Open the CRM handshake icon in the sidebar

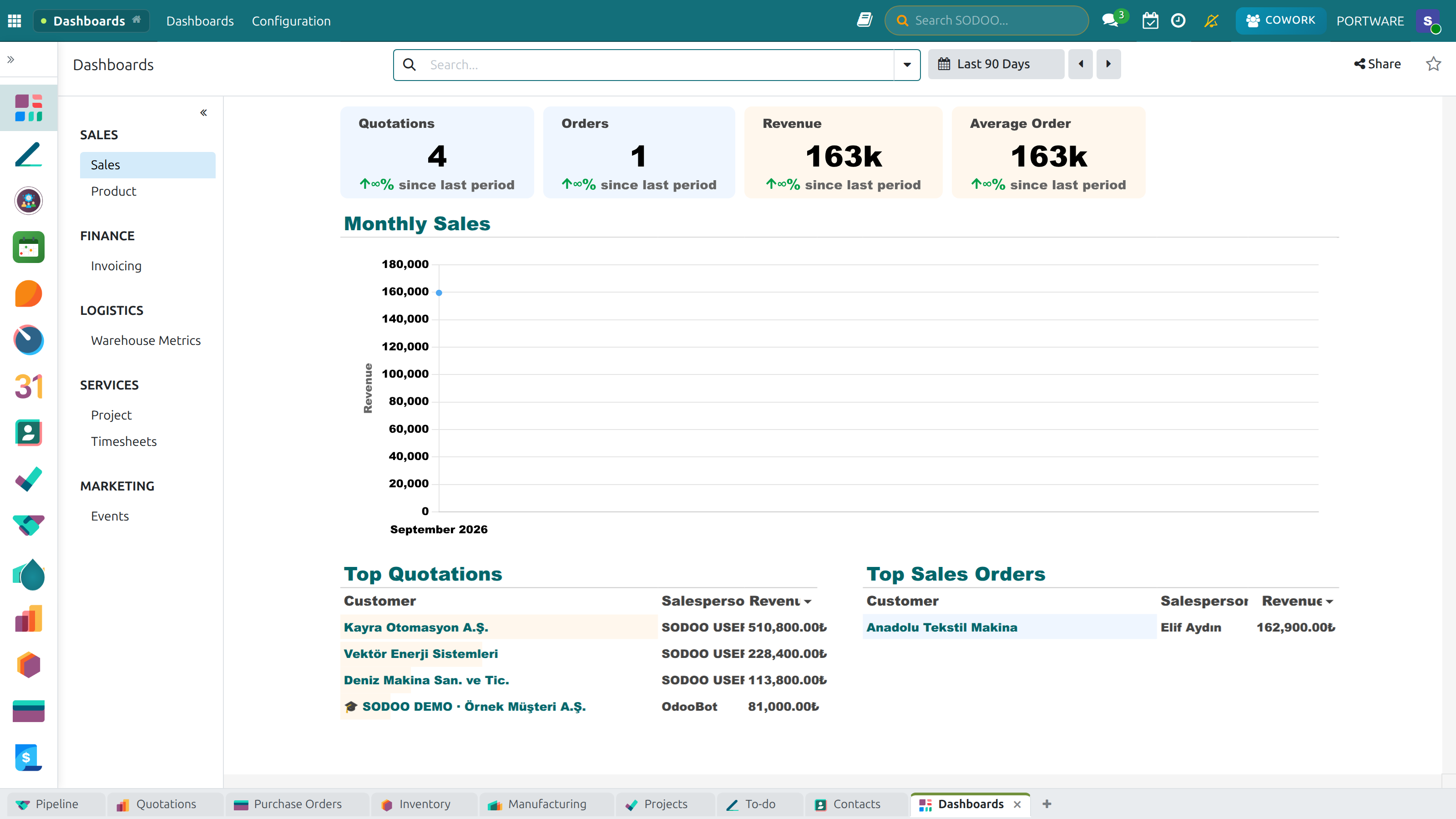tap(28, 526)
